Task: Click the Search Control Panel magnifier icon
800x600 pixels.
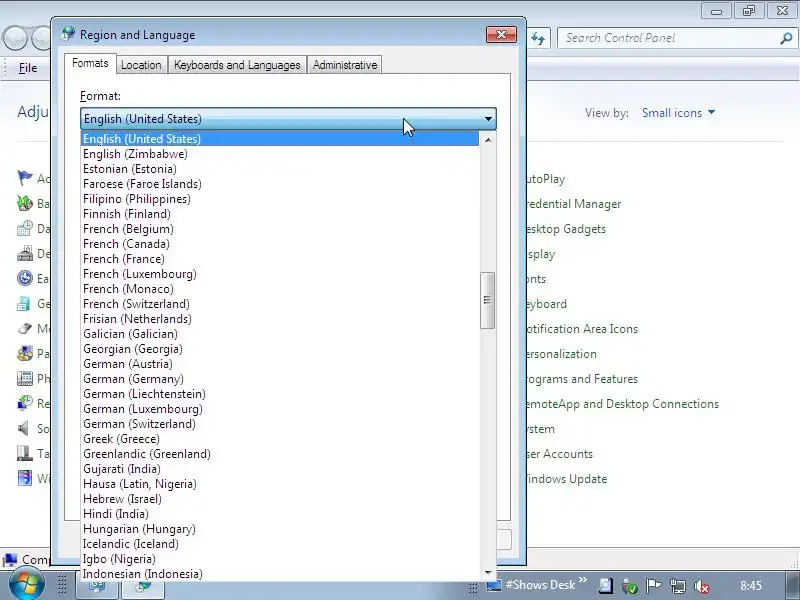Action: (x=786, y=38)
